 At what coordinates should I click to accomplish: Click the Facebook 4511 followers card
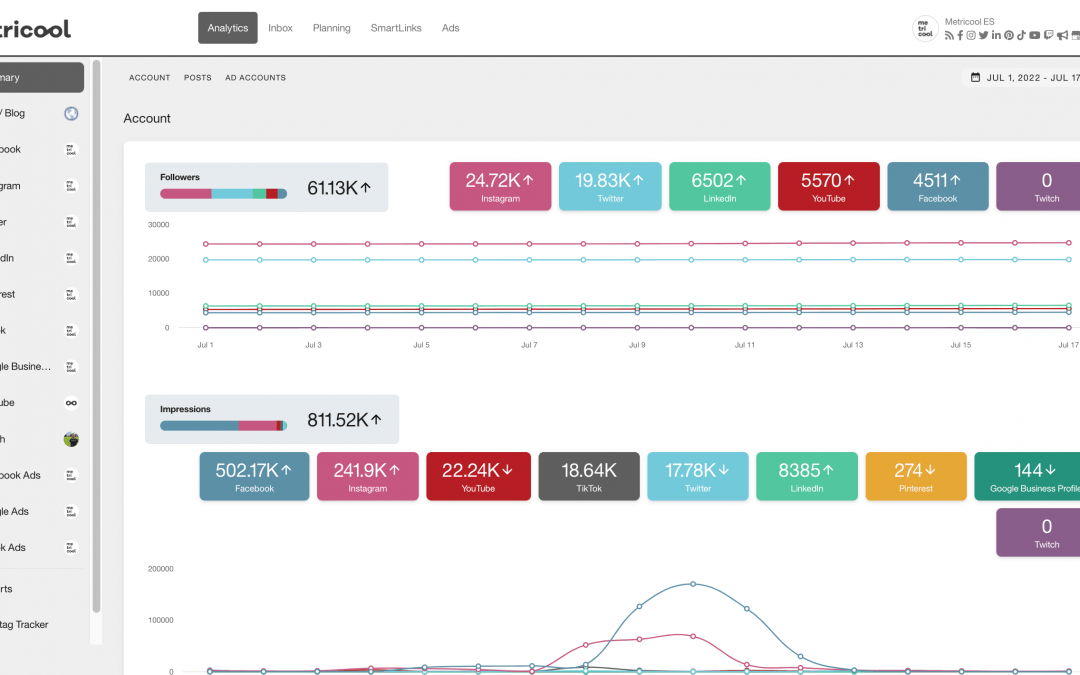pyautogui.click(x=937, y=187)
